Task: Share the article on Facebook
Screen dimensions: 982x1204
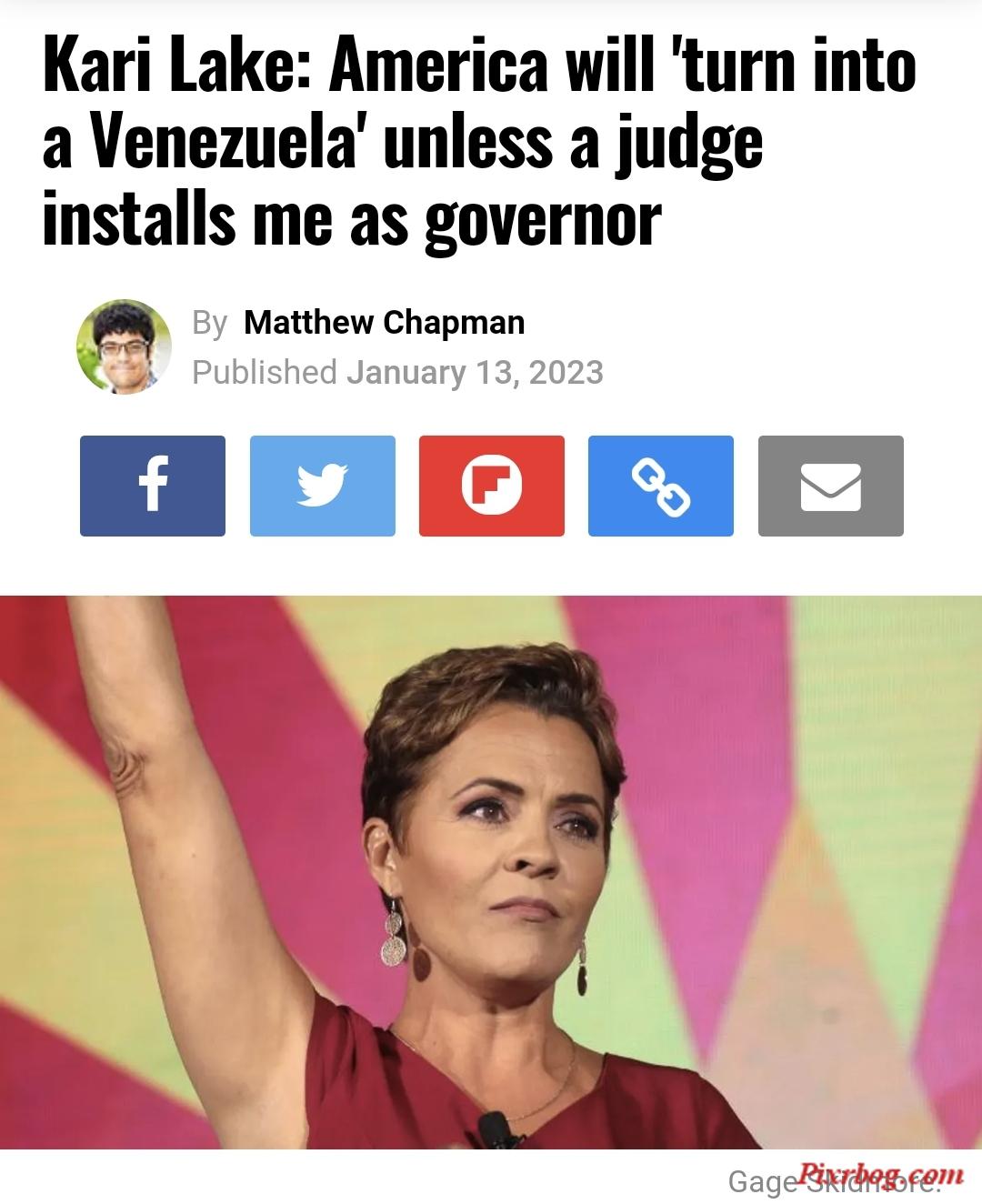Action: tap(153, 486)
